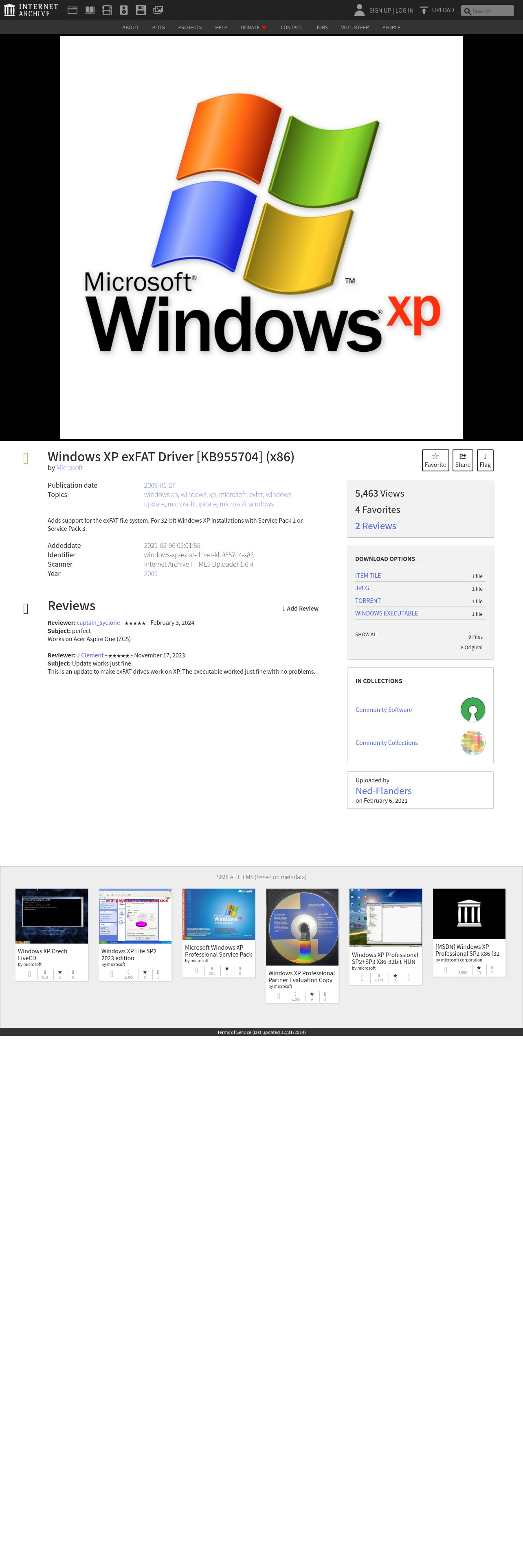Open the 9 Files listing

coord(475,637)
